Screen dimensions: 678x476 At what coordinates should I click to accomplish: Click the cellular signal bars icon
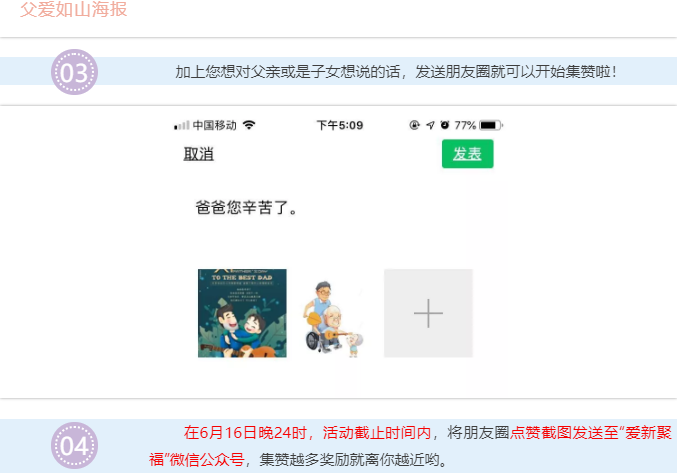(181, 126)
